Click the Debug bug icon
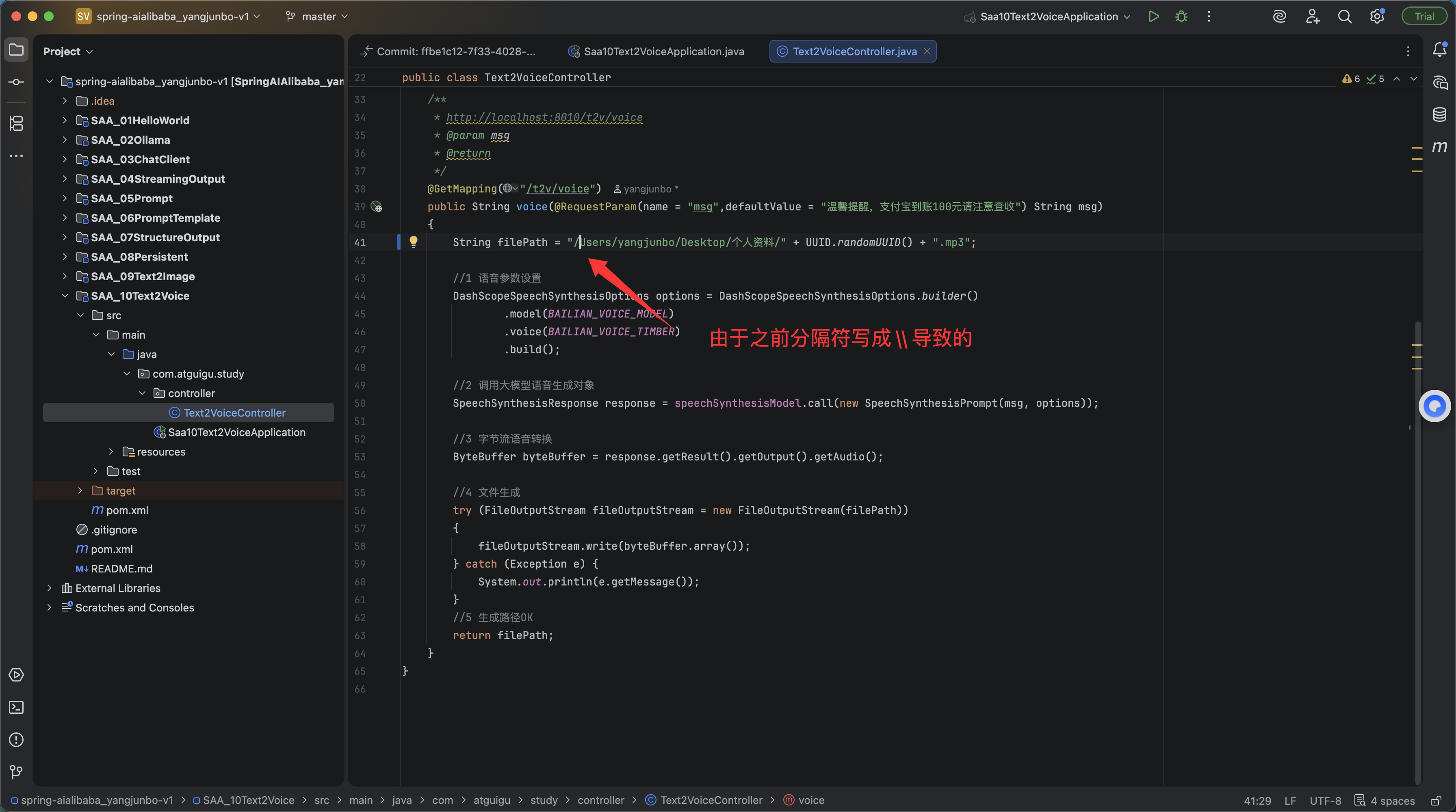1456x812 pixels. click(x=1181, y=16)
